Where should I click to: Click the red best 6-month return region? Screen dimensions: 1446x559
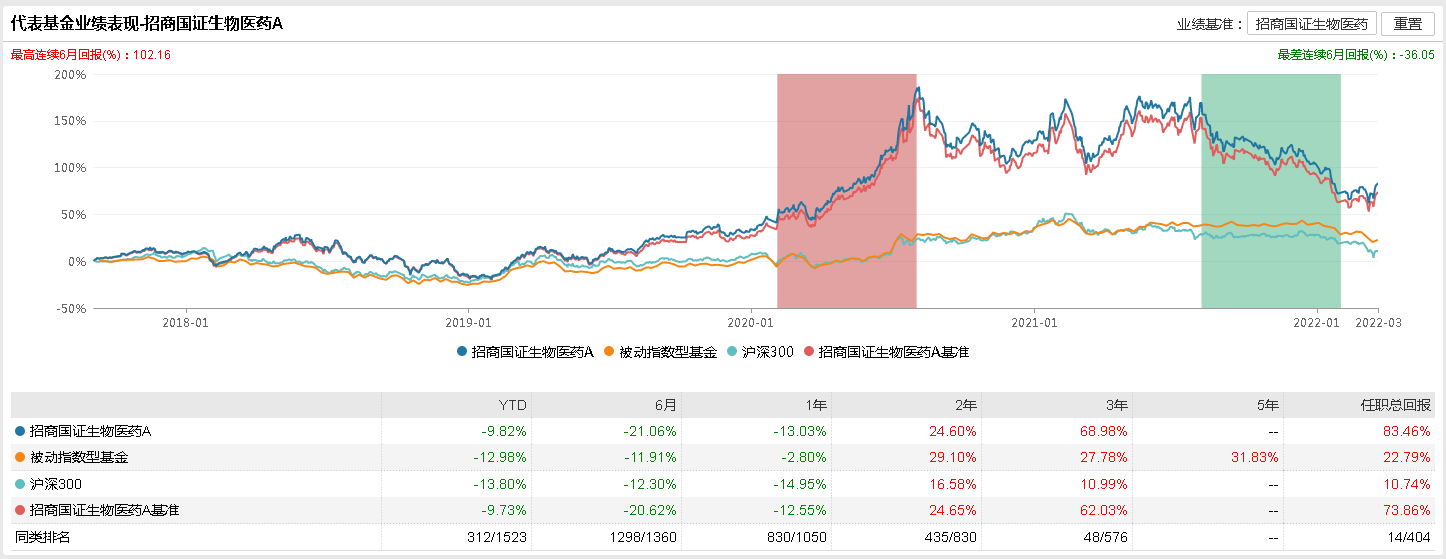pos(846,190)
